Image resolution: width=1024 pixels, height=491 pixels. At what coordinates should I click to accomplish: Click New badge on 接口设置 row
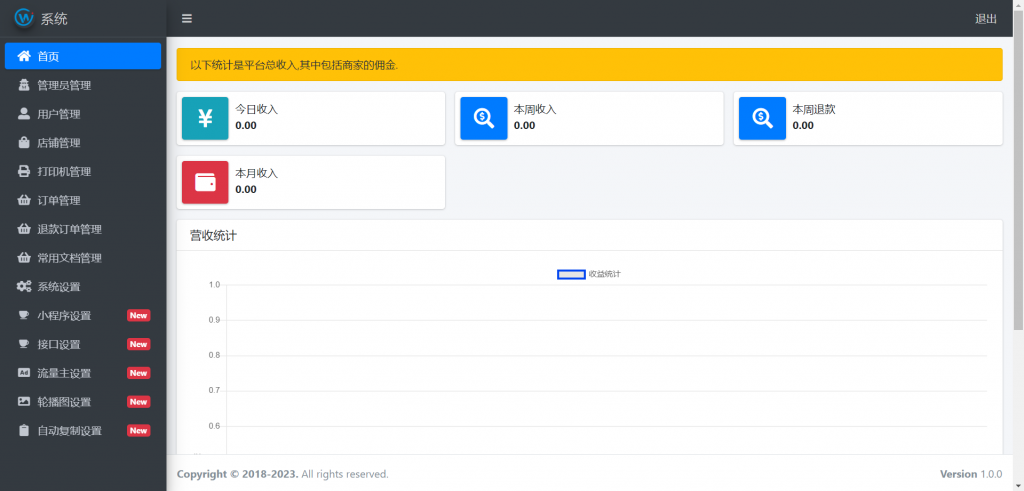[138, 344]
